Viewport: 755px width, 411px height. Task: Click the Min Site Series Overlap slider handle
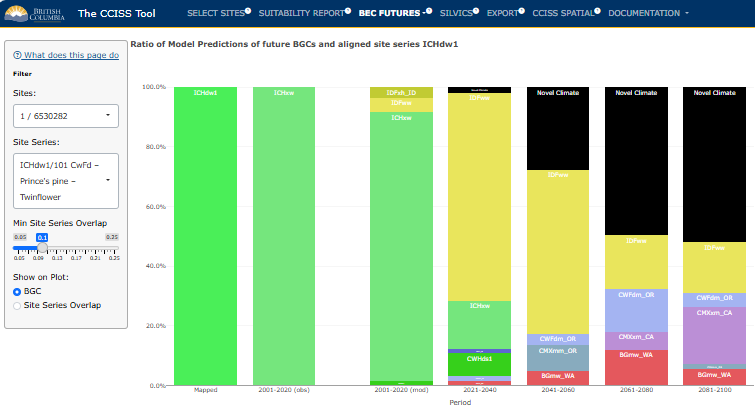(x=42, y=248)
